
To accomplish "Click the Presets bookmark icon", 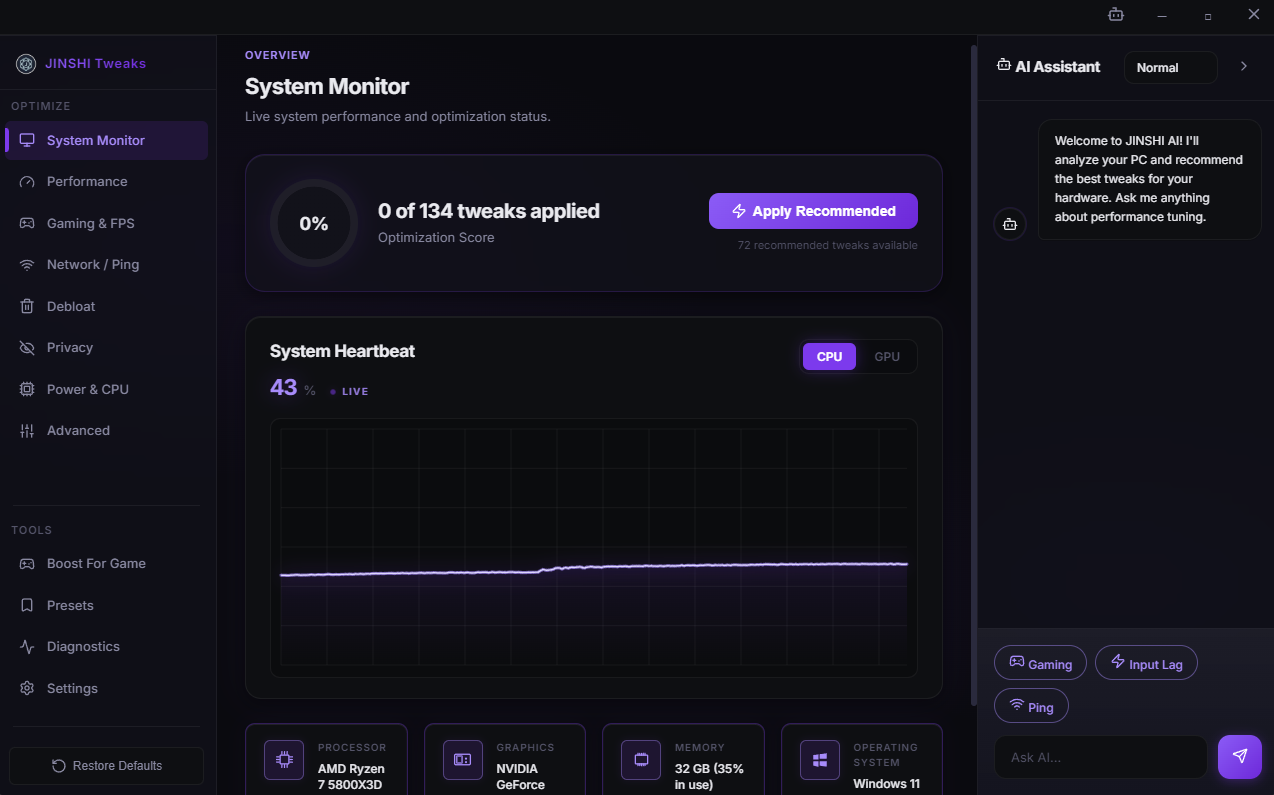I will [x=27, y=605].
